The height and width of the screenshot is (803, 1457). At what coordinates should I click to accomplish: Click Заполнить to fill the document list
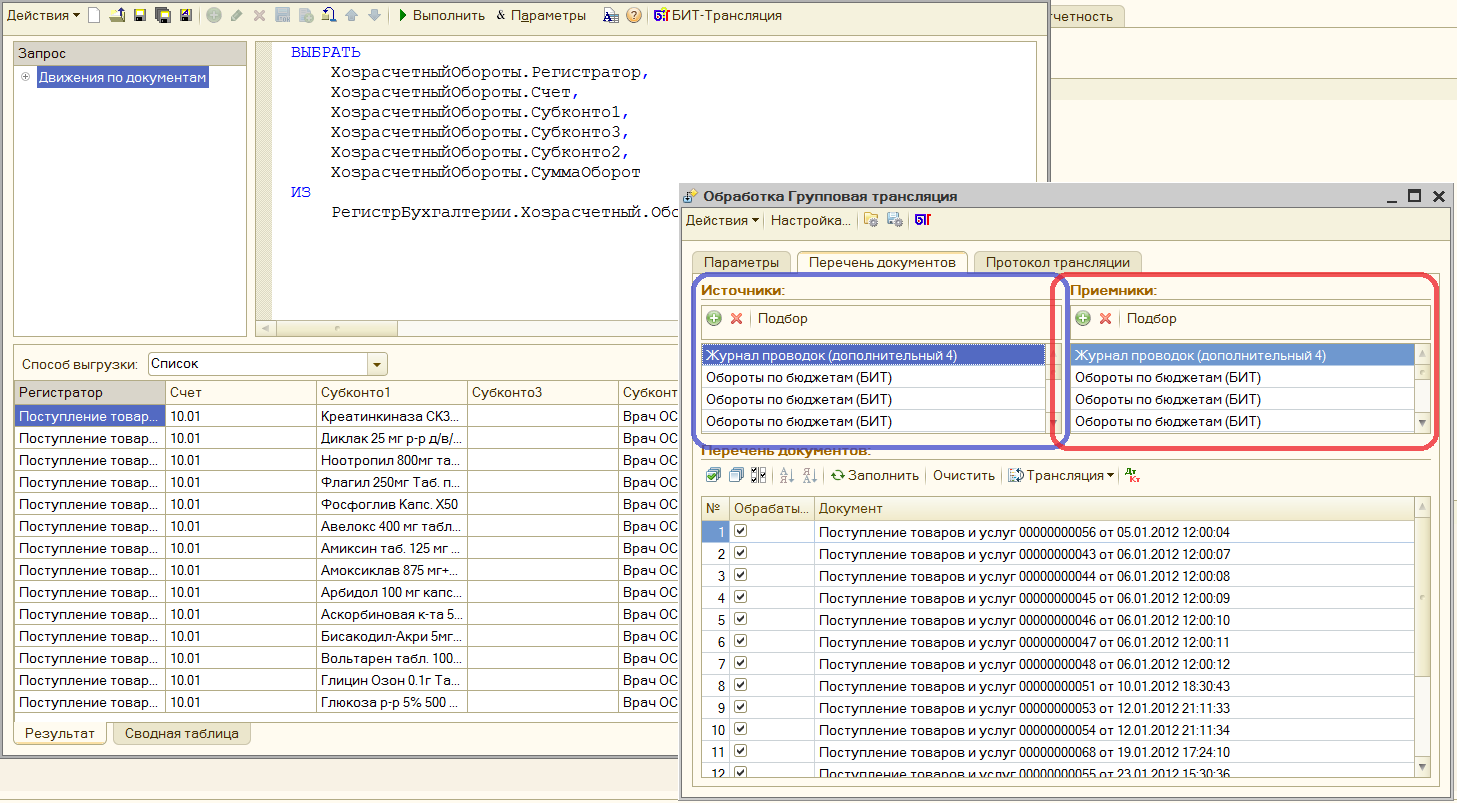[874, 475]
